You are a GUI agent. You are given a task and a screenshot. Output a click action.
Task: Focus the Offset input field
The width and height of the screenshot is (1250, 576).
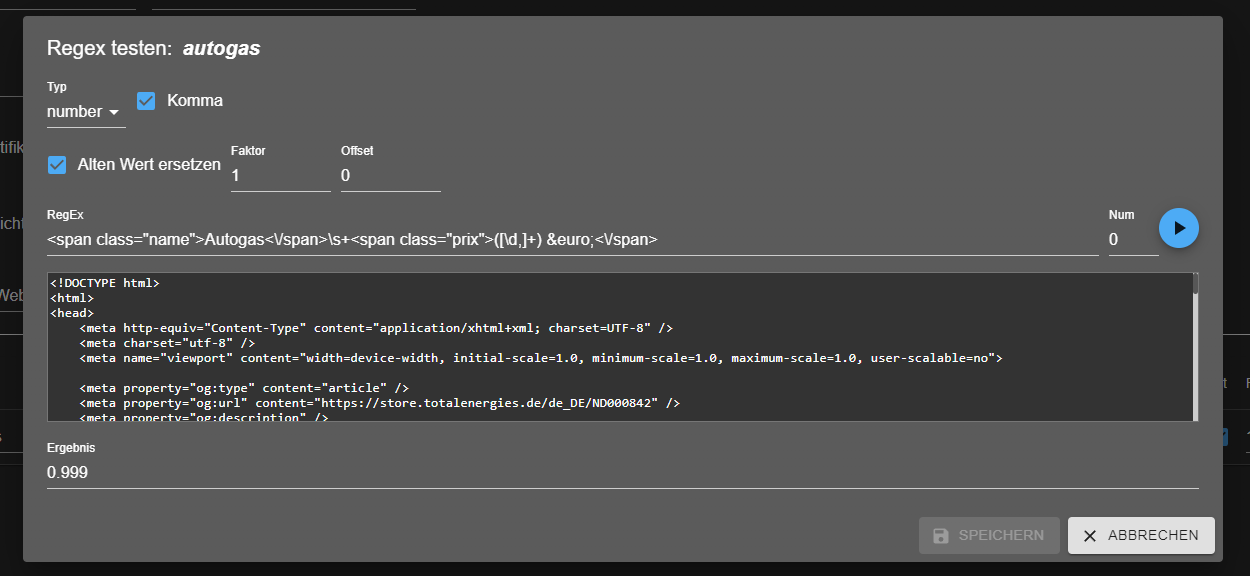point(390,176)
